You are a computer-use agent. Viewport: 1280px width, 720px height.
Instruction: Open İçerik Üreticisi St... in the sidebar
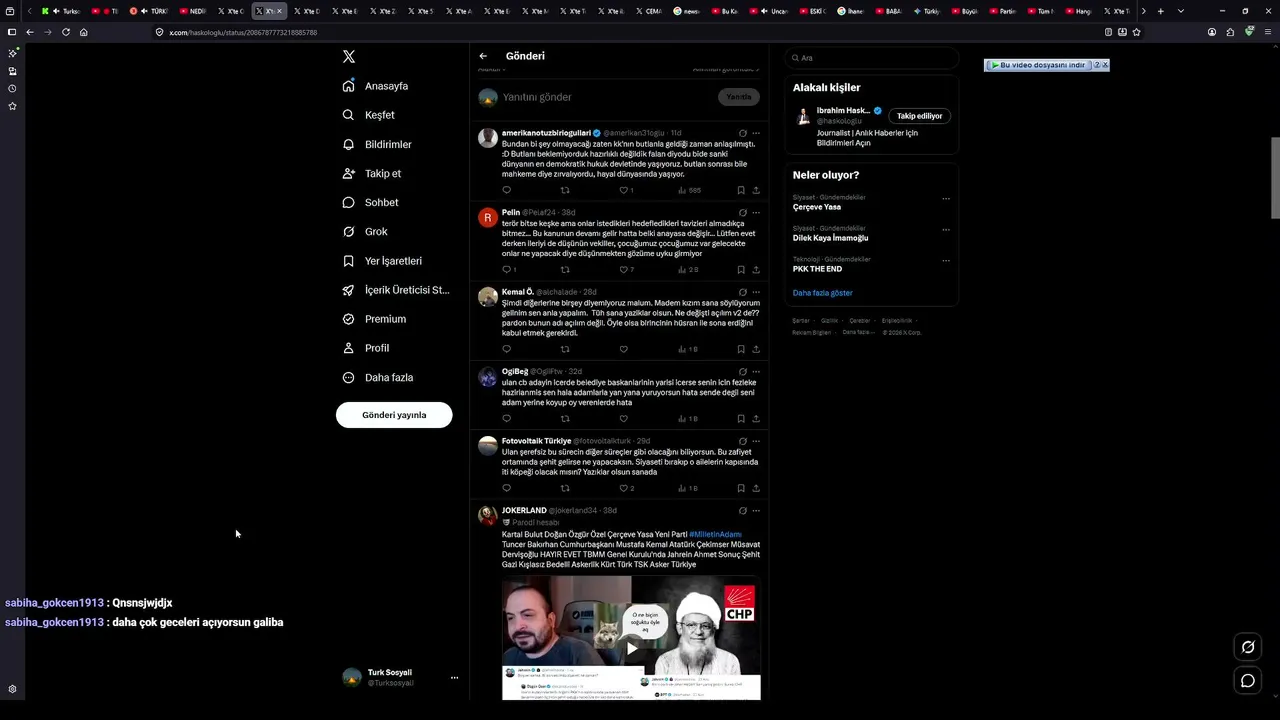pos(396,290)
